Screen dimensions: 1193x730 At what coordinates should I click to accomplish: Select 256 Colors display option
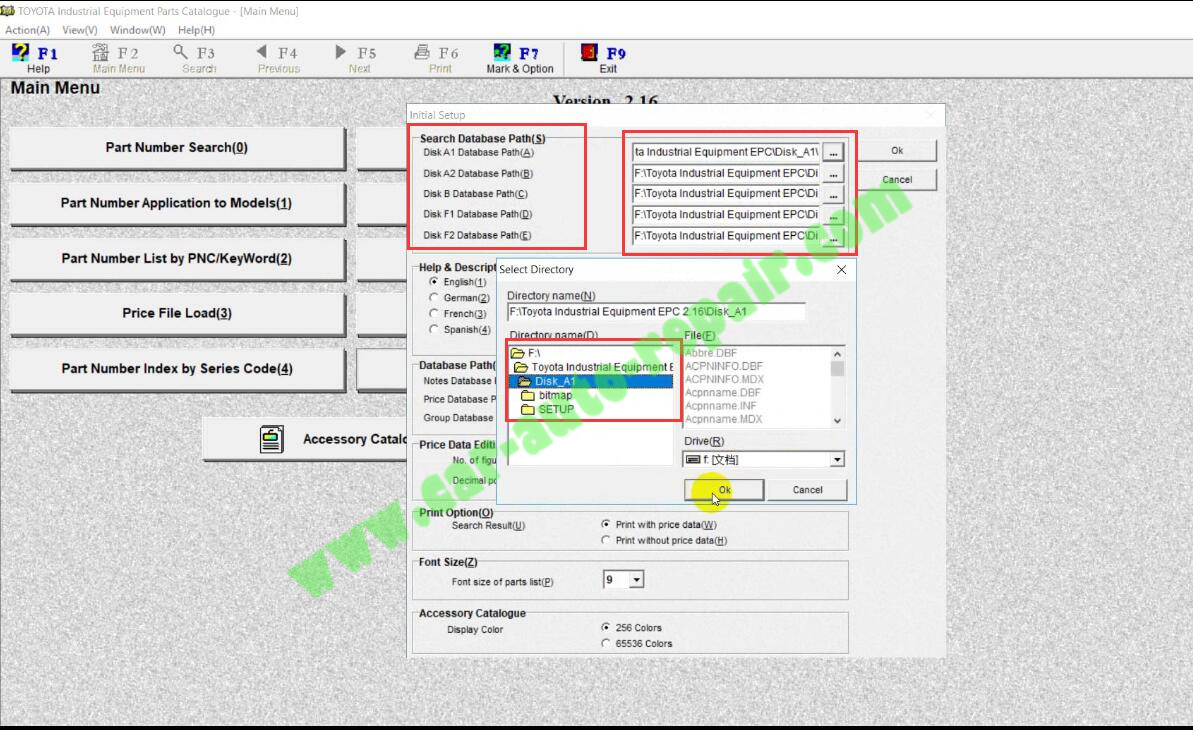(606, 627)
